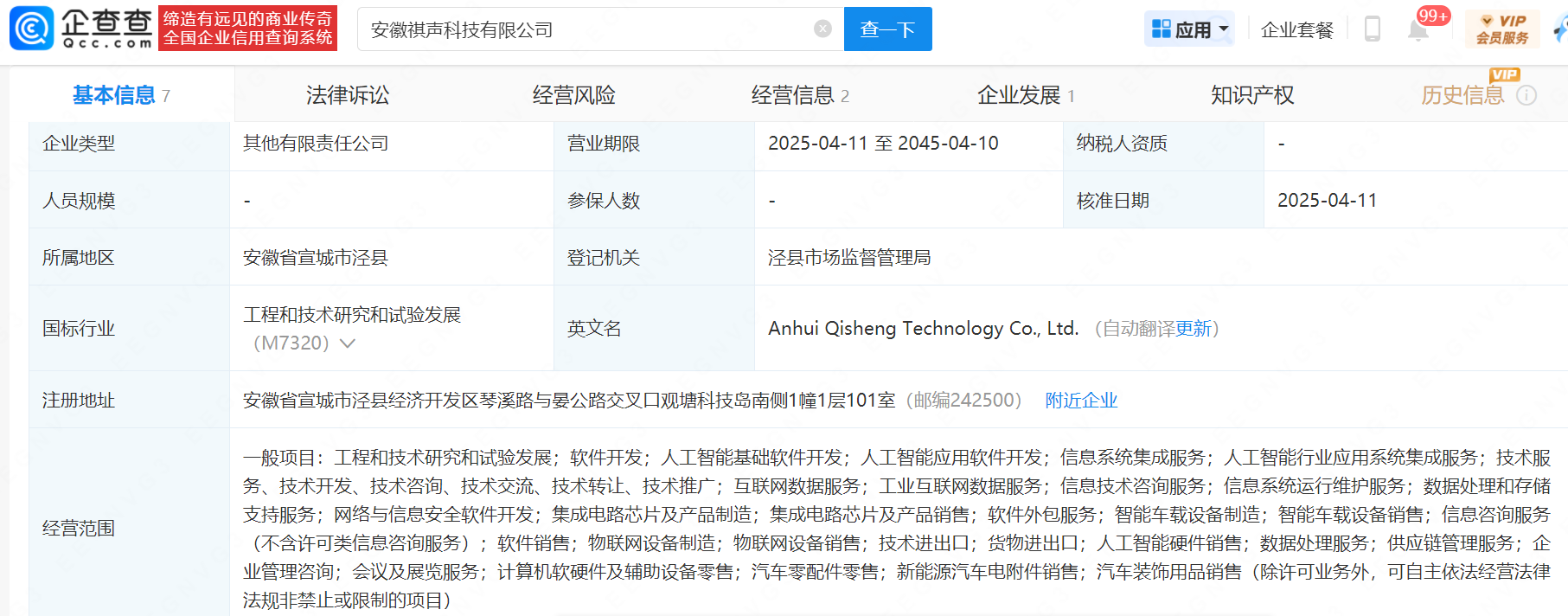1568x616 pixels.
Task: Open the notifications bell icon
Action: pyautogui.click(x=1418, y=30)
